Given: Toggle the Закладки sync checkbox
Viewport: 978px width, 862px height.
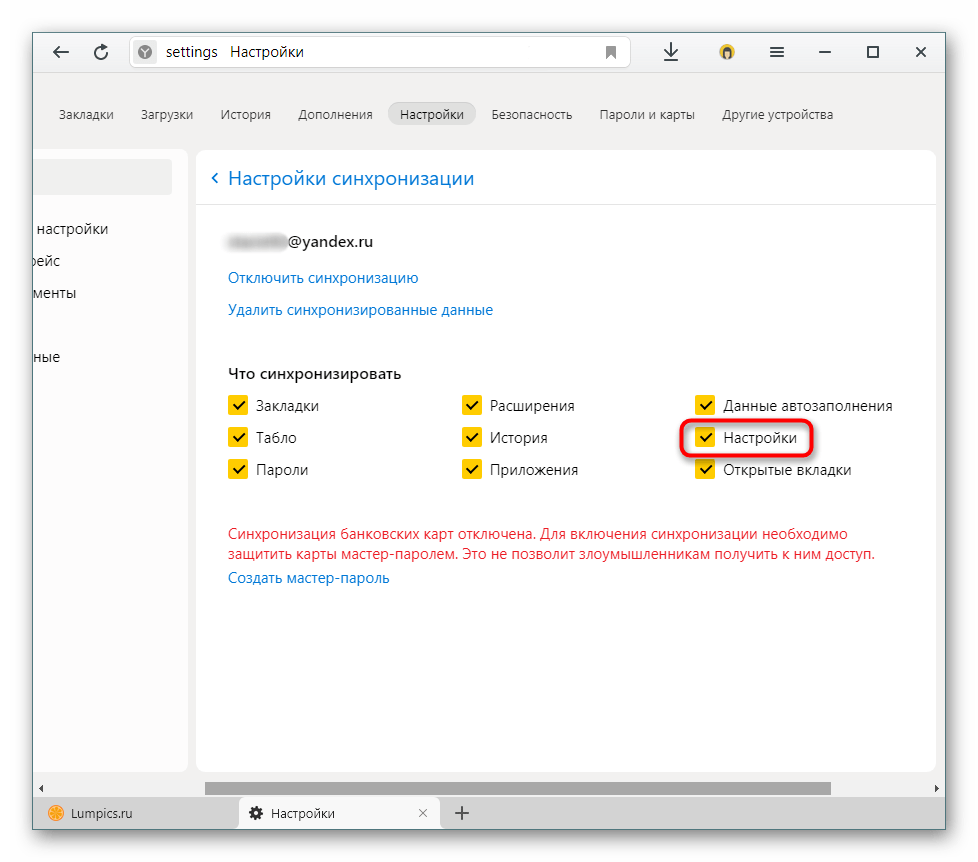Looking at the screenshot, I should click(238, 405).
